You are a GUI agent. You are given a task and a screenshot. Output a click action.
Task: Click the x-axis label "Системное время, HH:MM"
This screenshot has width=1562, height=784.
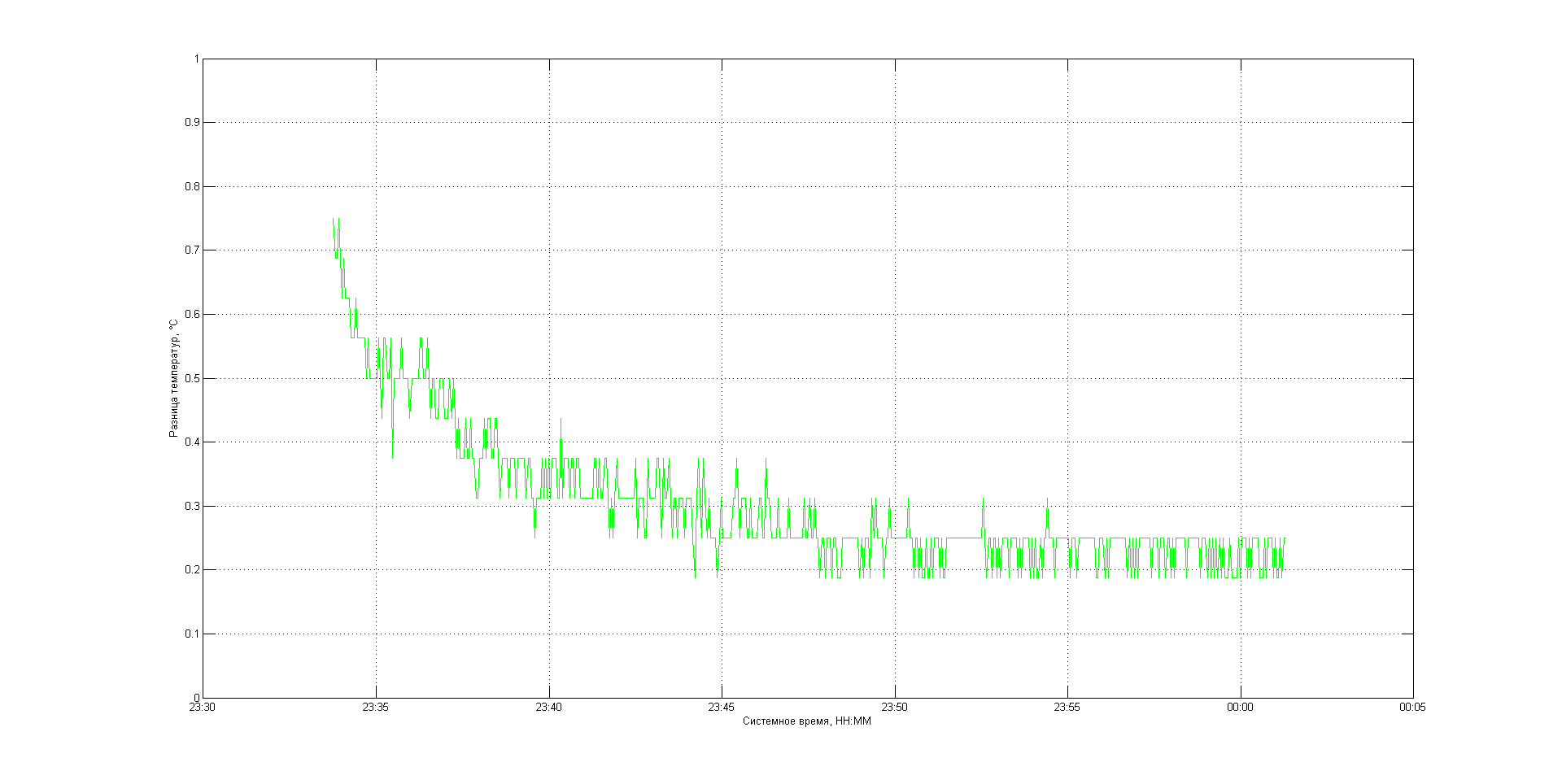click(806, 721)
